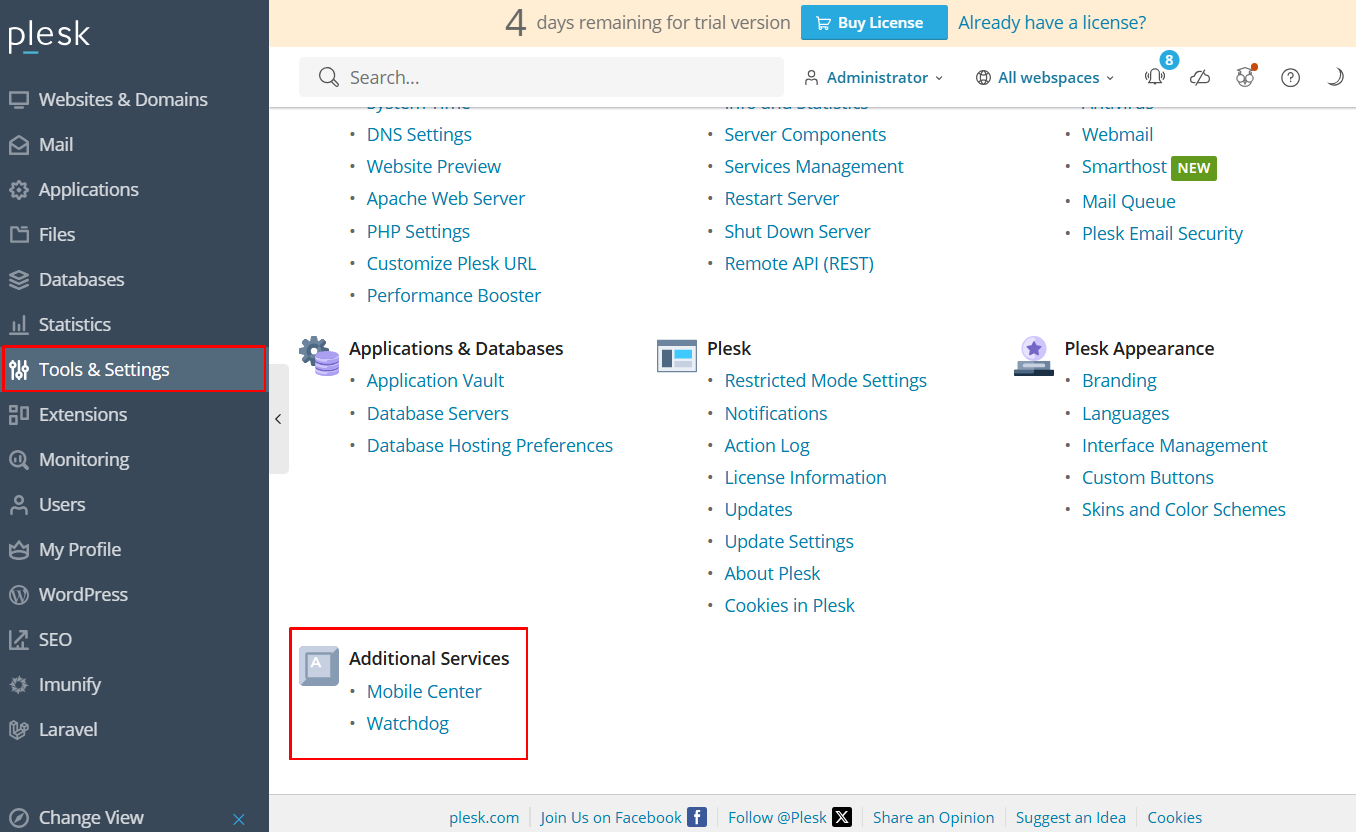Screen dimensions: 1356x832
Task: Click the Buy License button
Action: [874, 23]
